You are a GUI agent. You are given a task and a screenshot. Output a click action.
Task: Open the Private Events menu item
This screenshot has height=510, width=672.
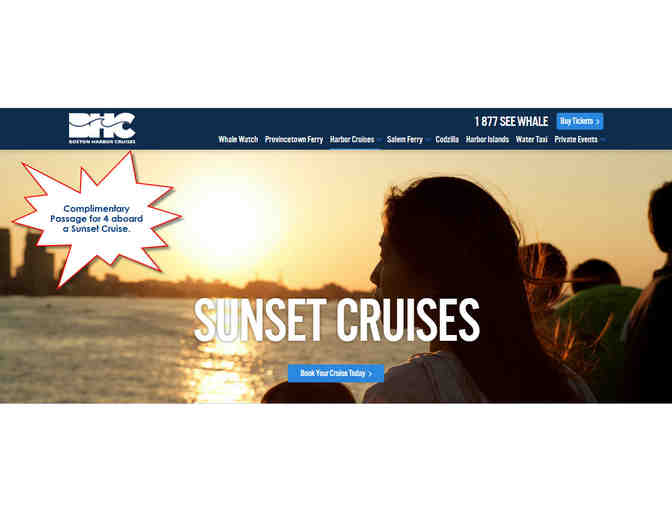pyautogui.click(x=576, y=139)
